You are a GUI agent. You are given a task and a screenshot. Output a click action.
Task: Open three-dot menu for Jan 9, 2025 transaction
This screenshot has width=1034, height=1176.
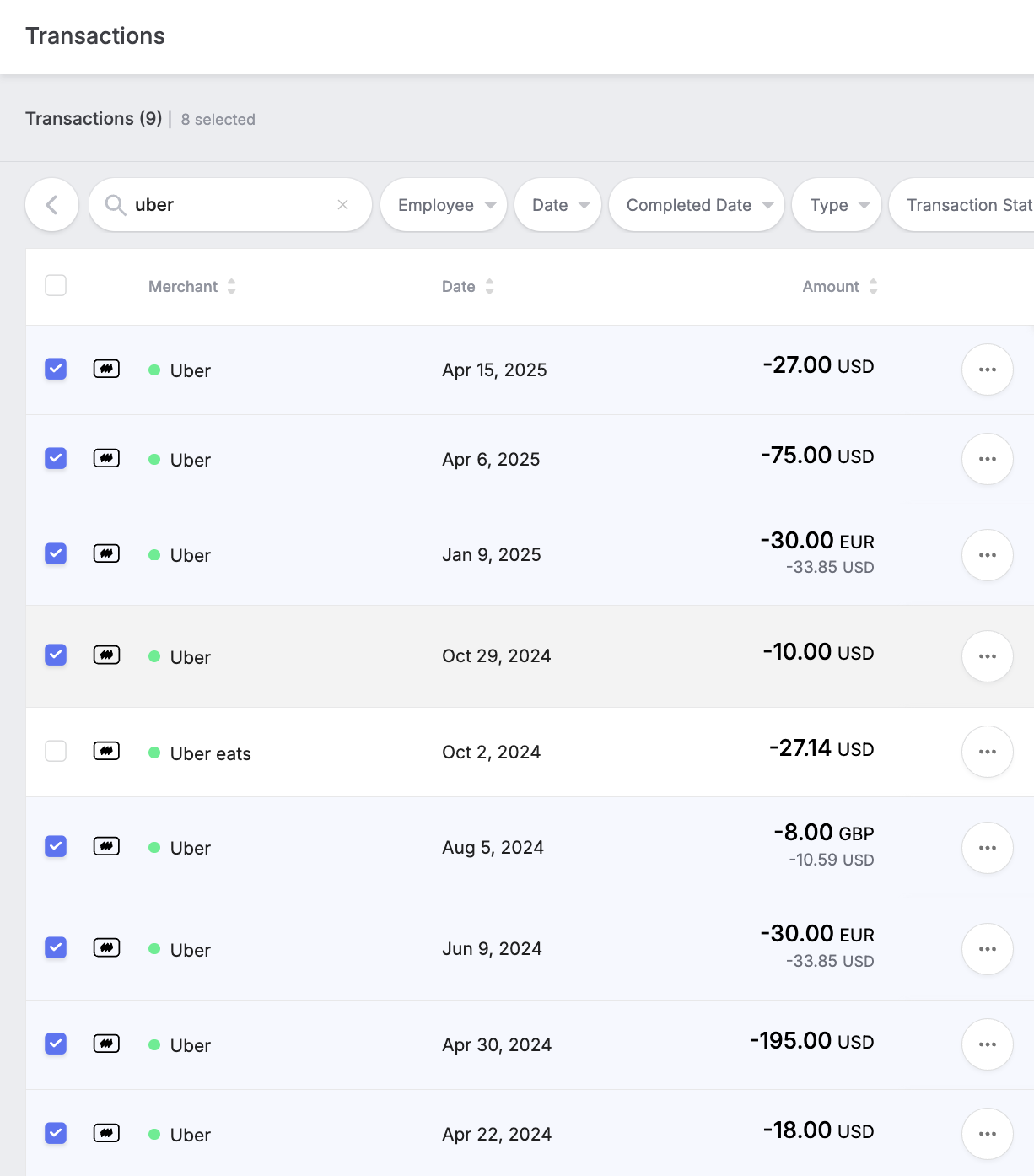pos(987,555)
